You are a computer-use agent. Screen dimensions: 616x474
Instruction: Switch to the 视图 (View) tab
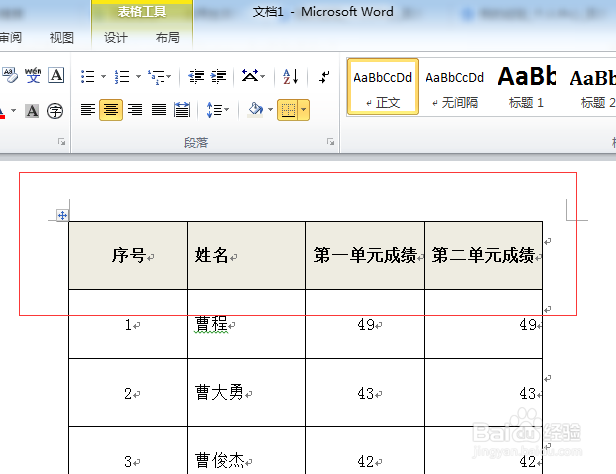point(62,38)
